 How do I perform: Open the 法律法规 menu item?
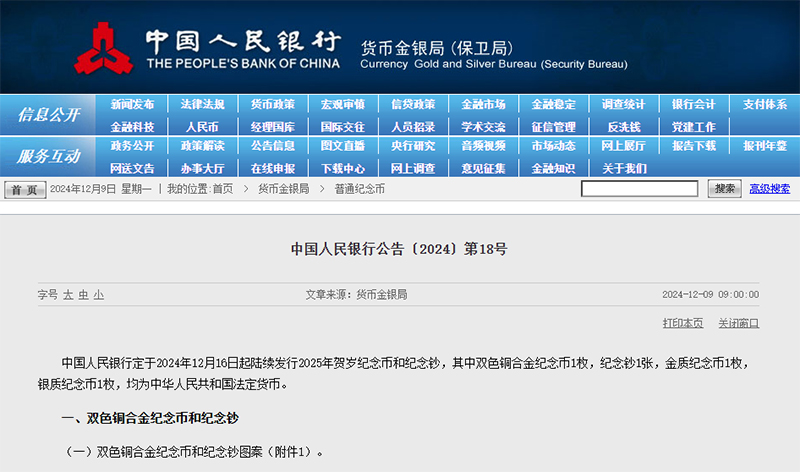203,104
